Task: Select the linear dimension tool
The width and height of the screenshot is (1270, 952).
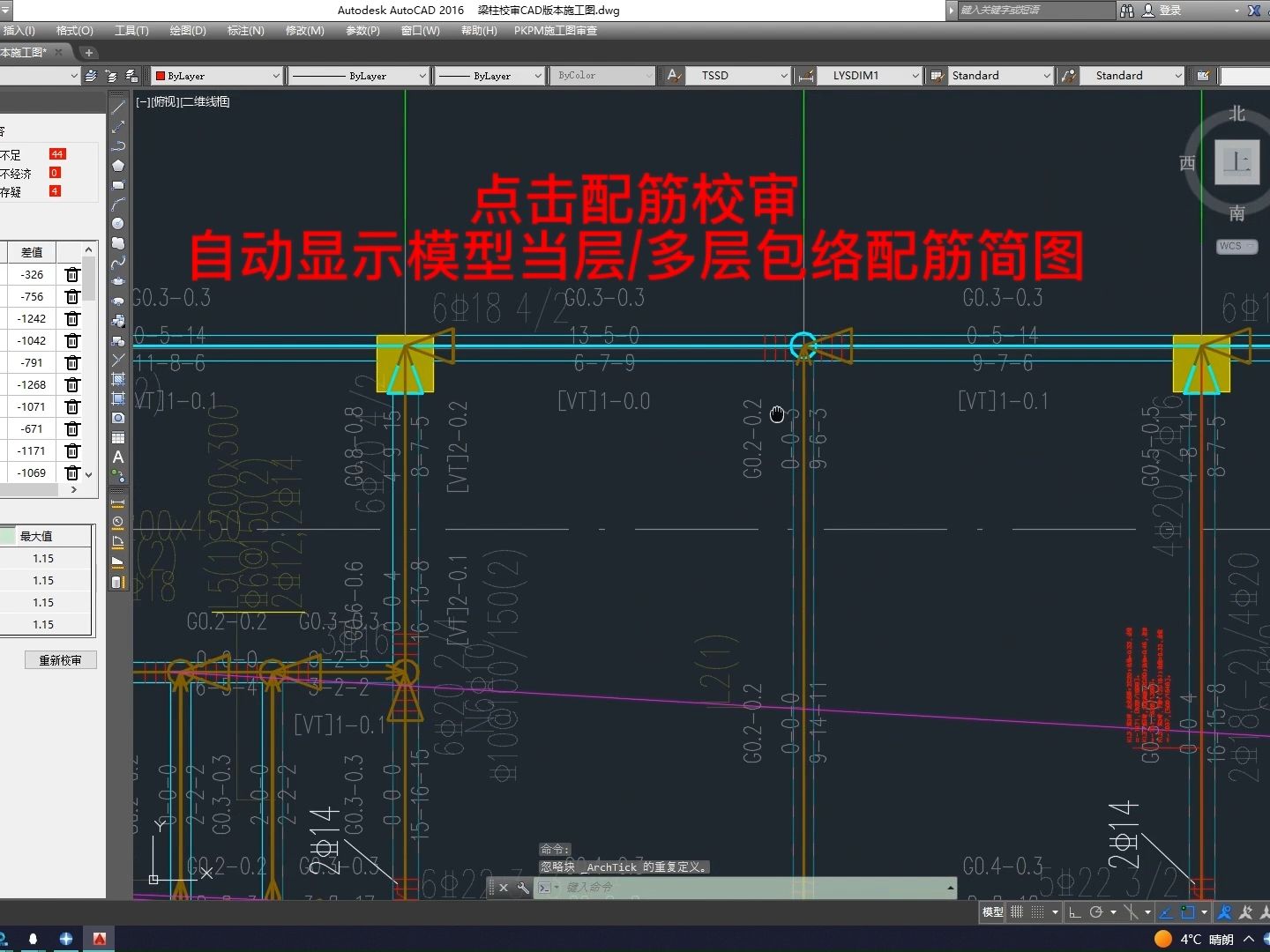Action: (117, 502)
